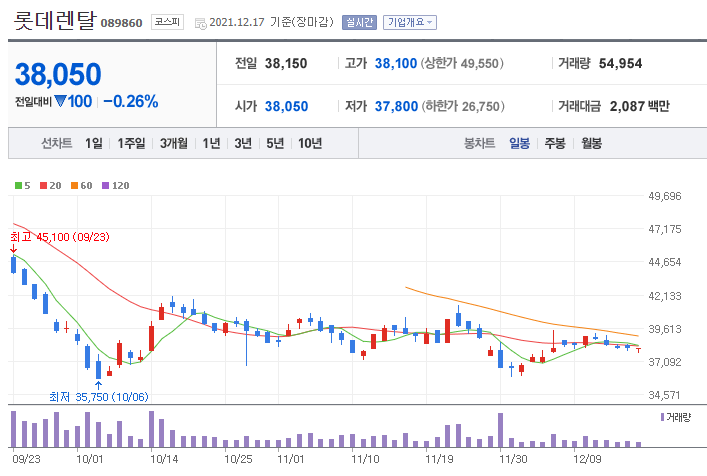
Task: Click the 10/14 date axis label
Action: click(164, 459)
